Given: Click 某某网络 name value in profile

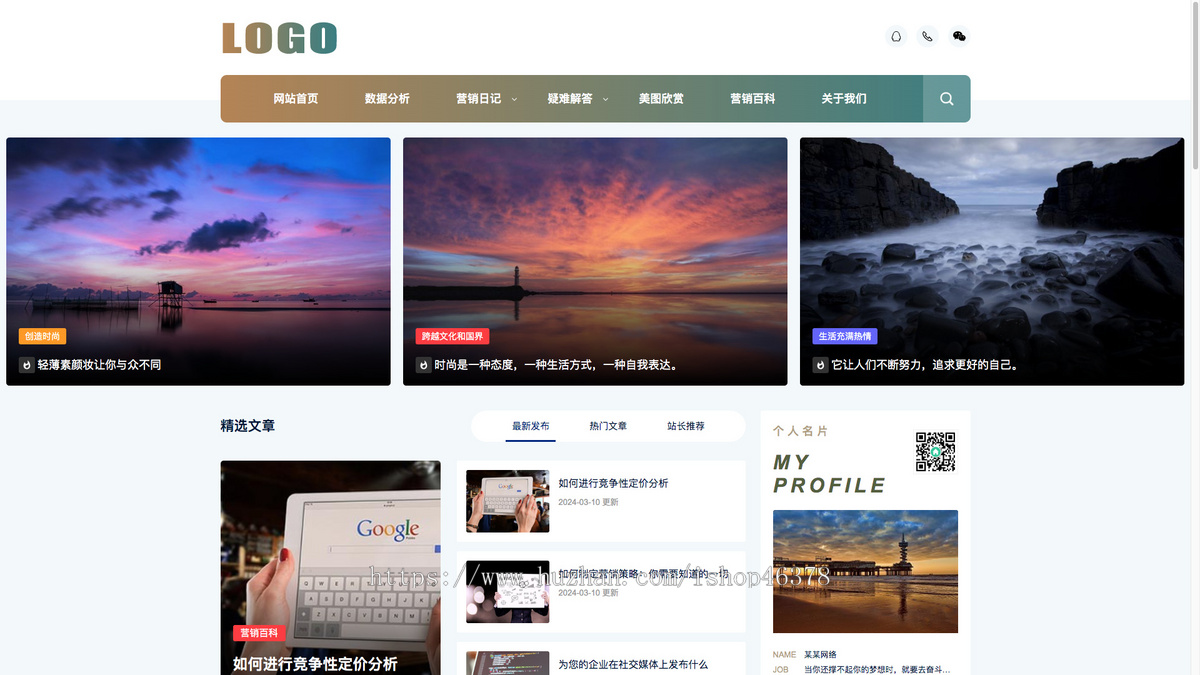Looking at the screenshot, I should [820, 654].
